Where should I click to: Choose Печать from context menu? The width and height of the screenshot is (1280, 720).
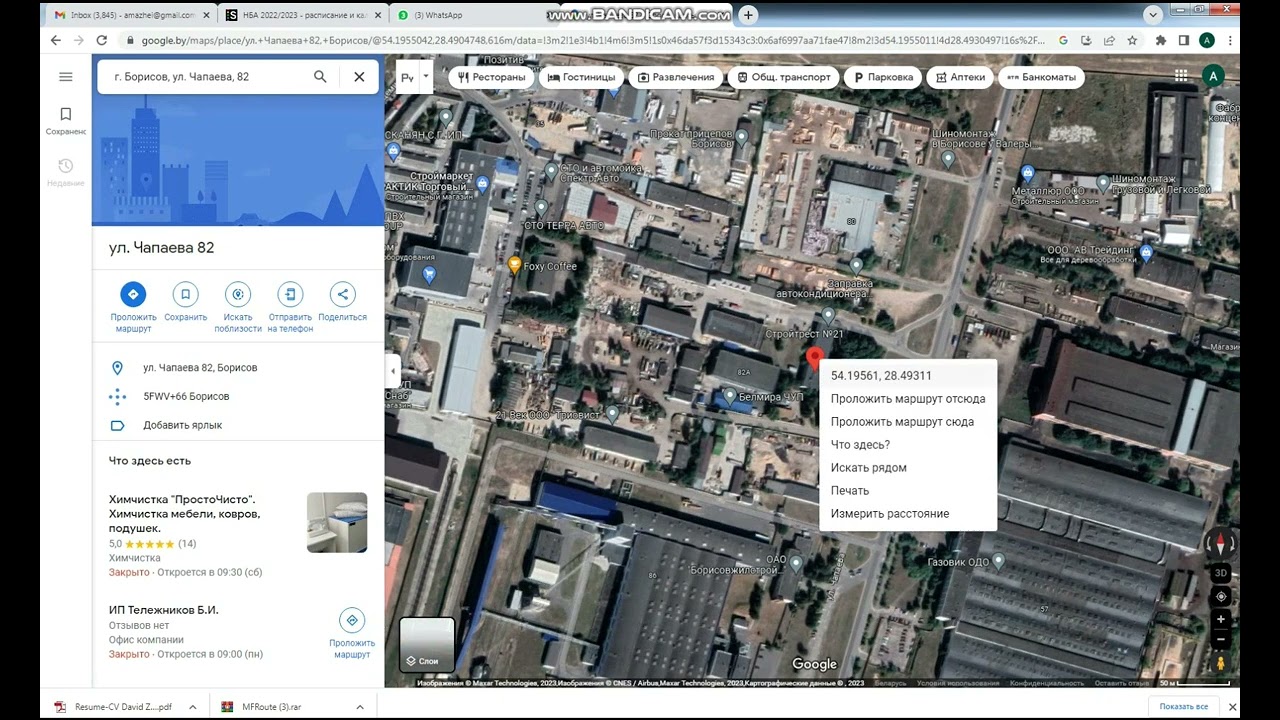[908, 491]
